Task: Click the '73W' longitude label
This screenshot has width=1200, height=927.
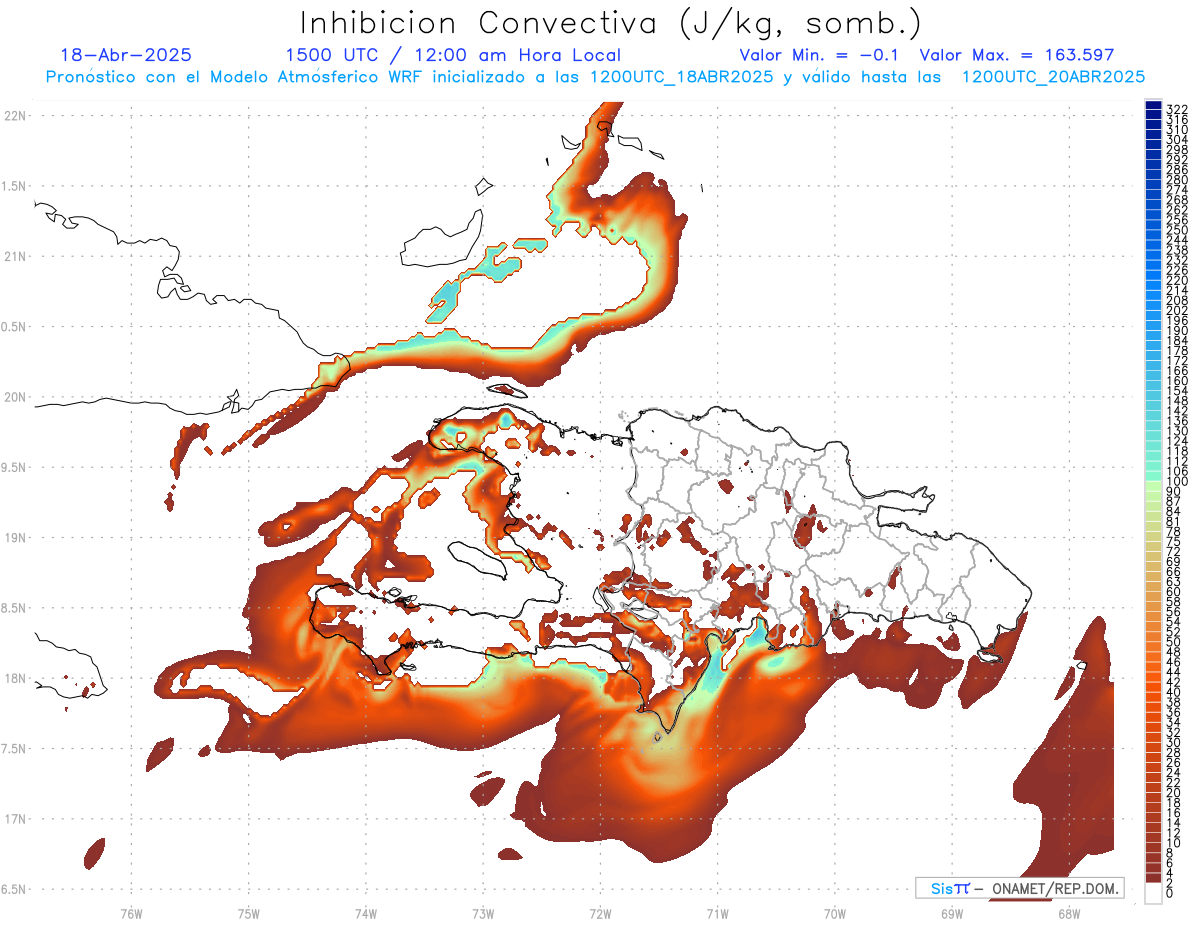Action: pos(483,913)
